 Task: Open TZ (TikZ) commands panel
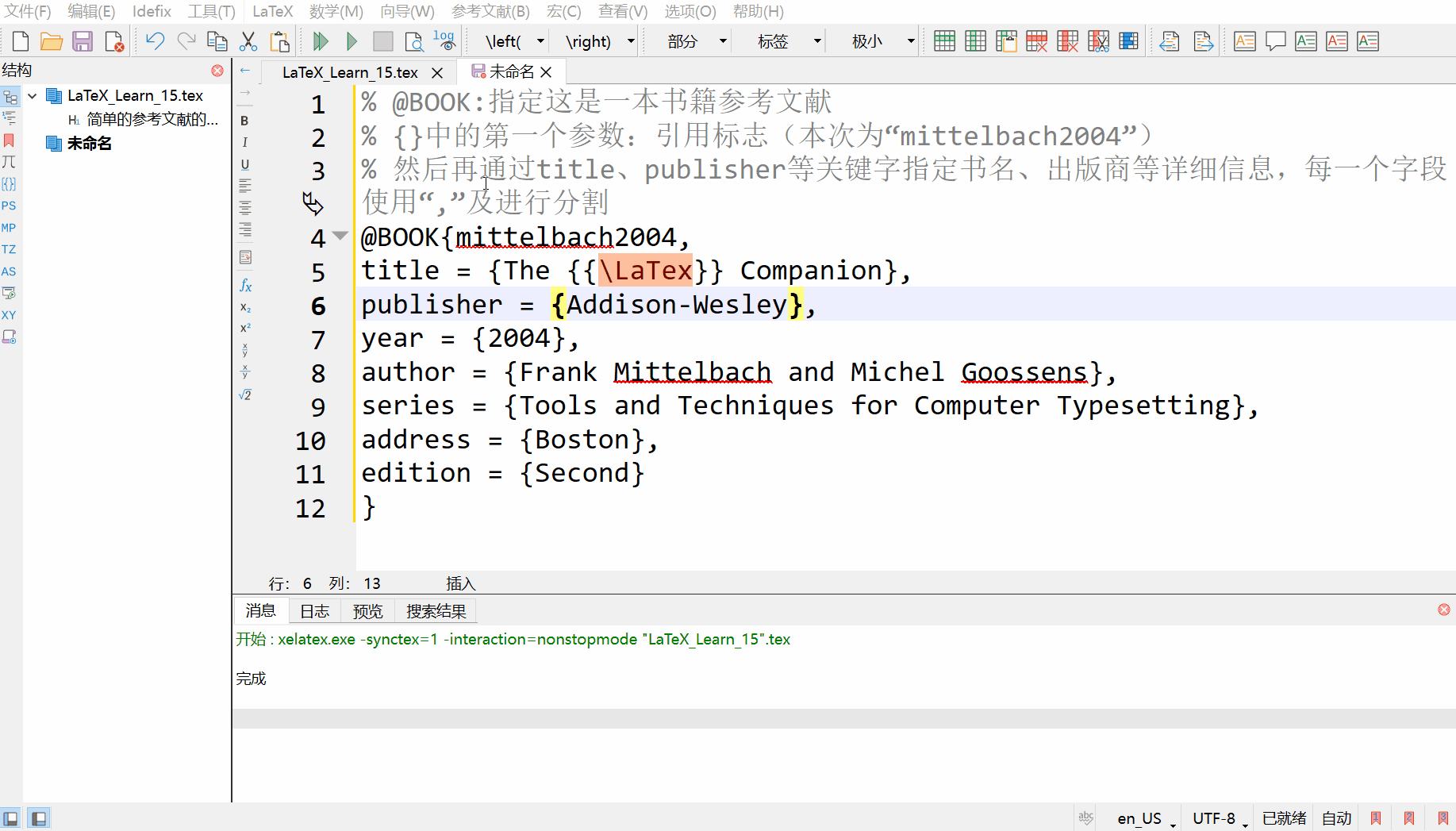coord(9,249)
